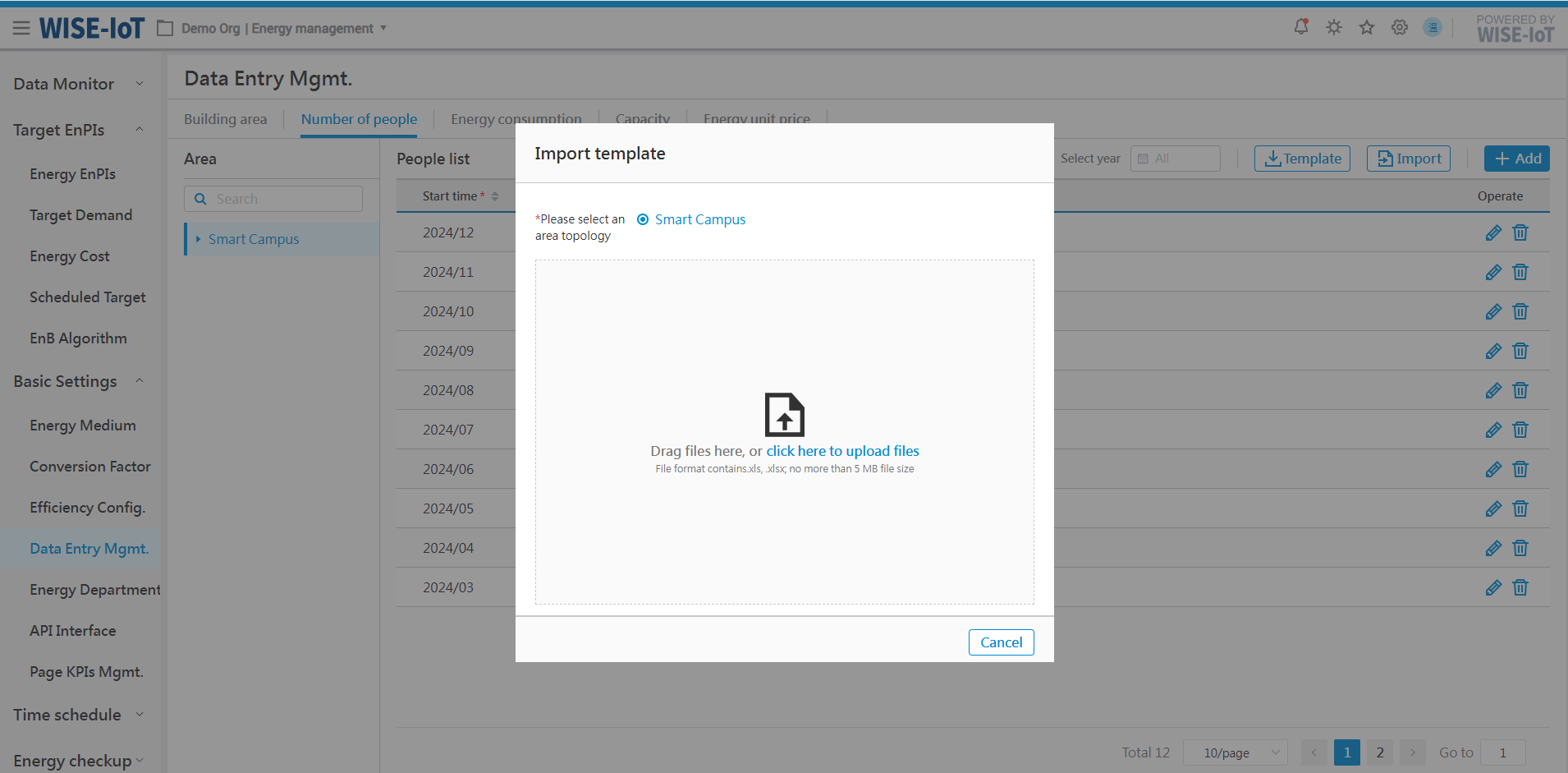Open the hamburger navigation menu
The image size is (1568, 773).
[x=21, y=29]
